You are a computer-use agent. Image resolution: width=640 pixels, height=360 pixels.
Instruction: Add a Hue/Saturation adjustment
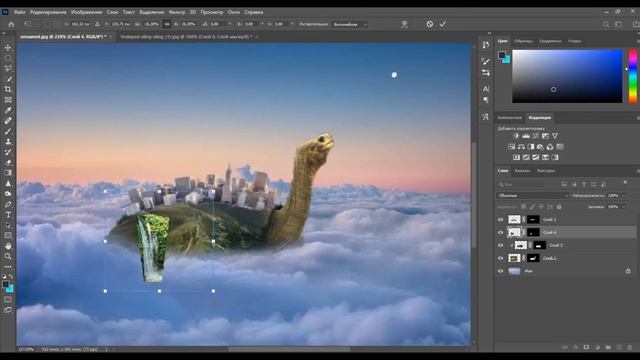[511, 147]
